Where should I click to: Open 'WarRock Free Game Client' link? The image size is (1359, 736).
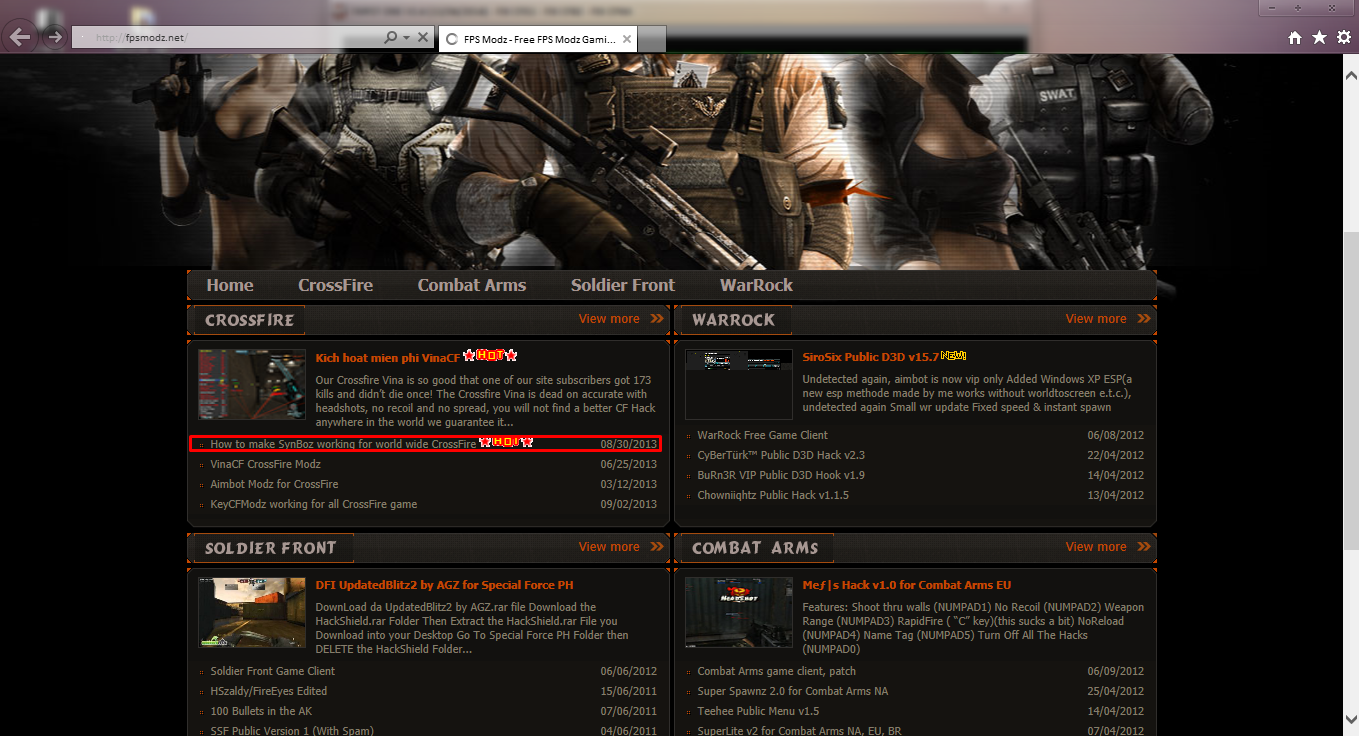[x=762, y=435]
